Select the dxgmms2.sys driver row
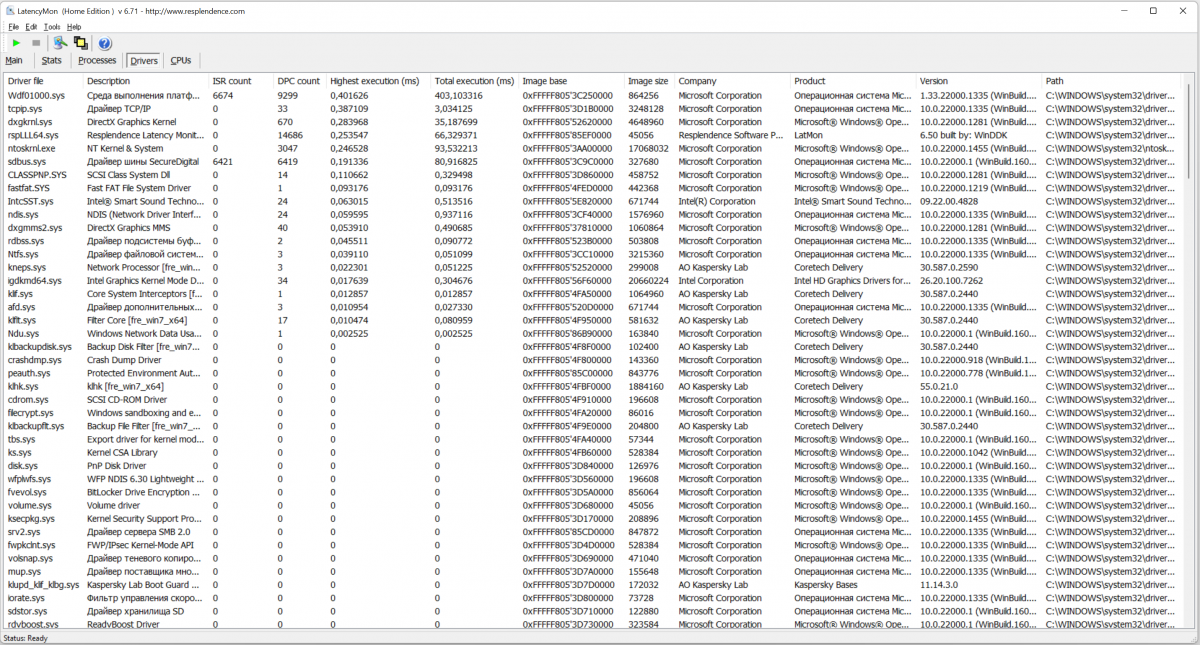The height and width of the screenshot is (645, 1200). coord(593,228)
